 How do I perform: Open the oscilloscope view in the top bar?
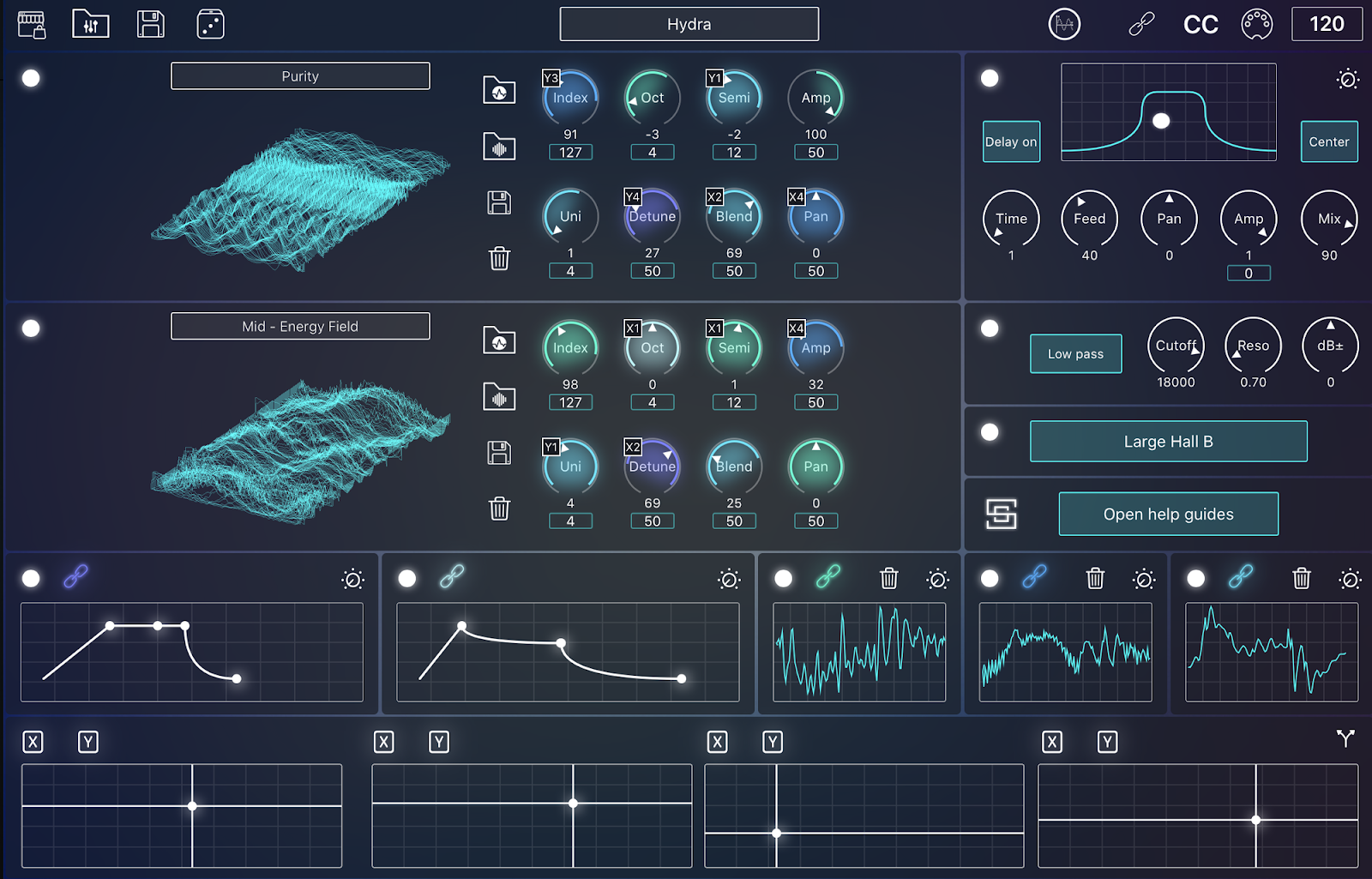[x=1063, y=24]
